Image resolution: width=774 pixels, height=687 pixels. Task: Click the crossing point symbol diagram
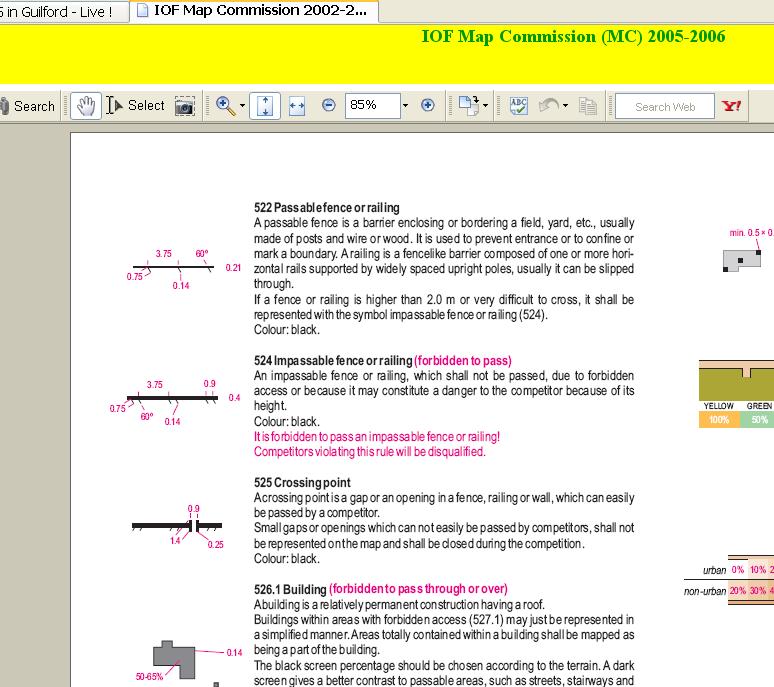[x=177, y=526]
